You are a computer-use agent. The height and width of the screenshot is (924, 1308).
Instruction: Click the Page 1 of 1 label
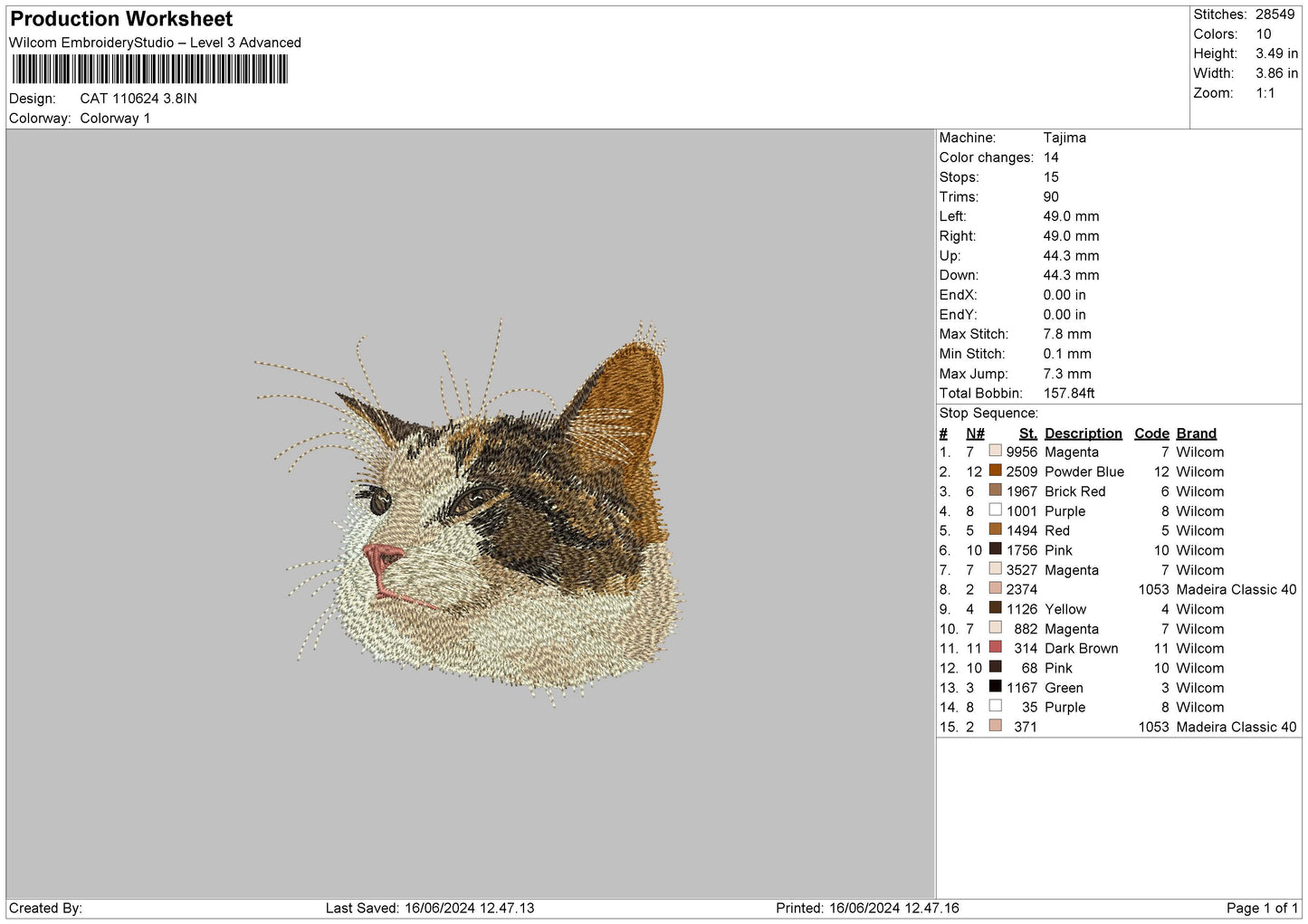(x=1263, y=908)
